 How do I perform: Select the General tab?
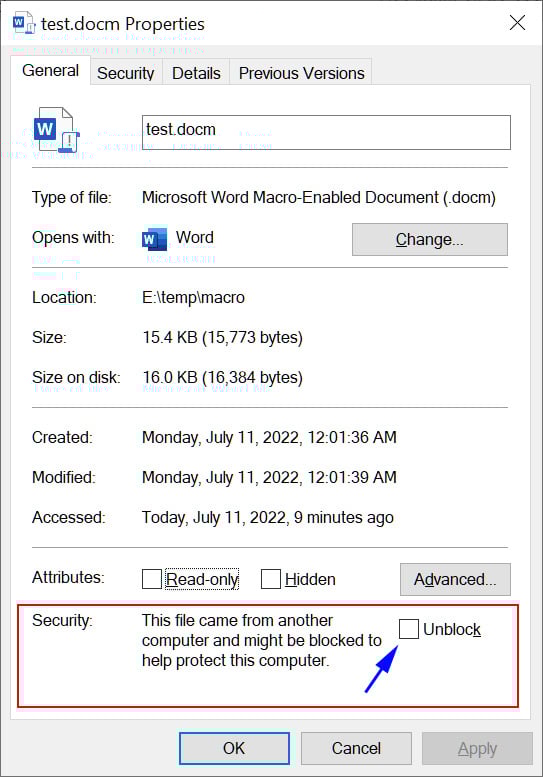(51, 70)
